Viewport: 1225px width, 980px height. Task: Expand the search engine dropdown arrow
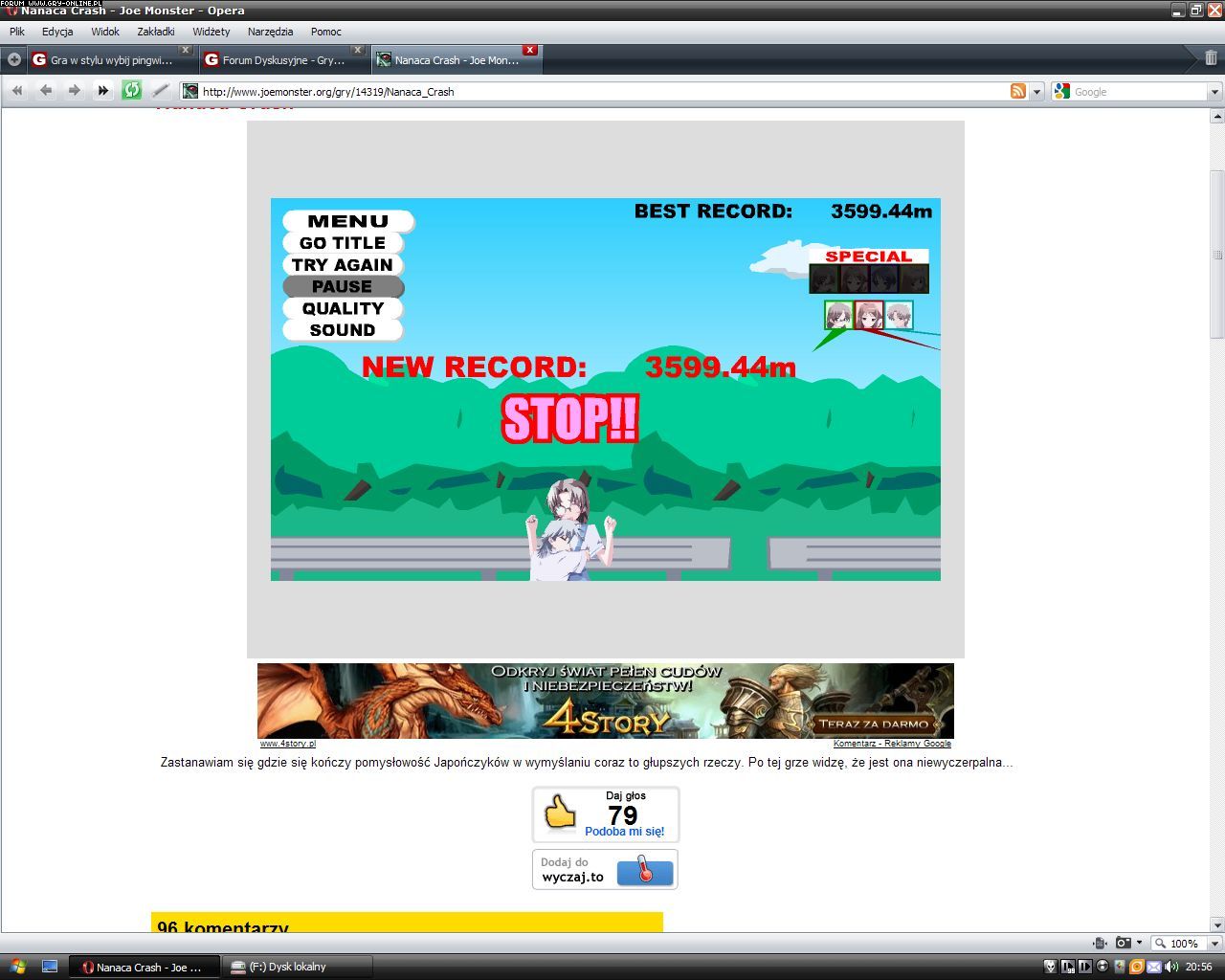1214,92
